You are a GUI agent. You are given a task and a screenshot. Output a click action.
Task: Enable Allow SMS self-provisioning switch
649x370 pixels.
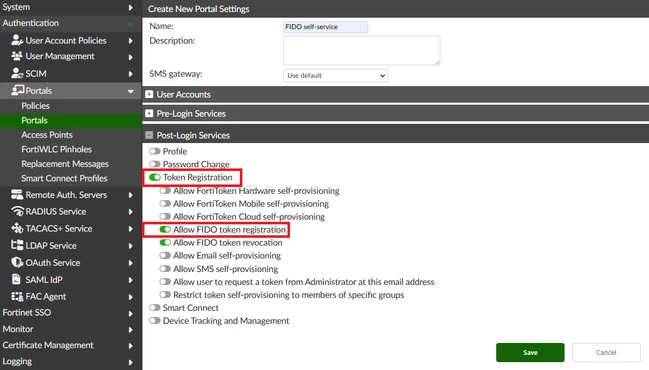(165, 269)
